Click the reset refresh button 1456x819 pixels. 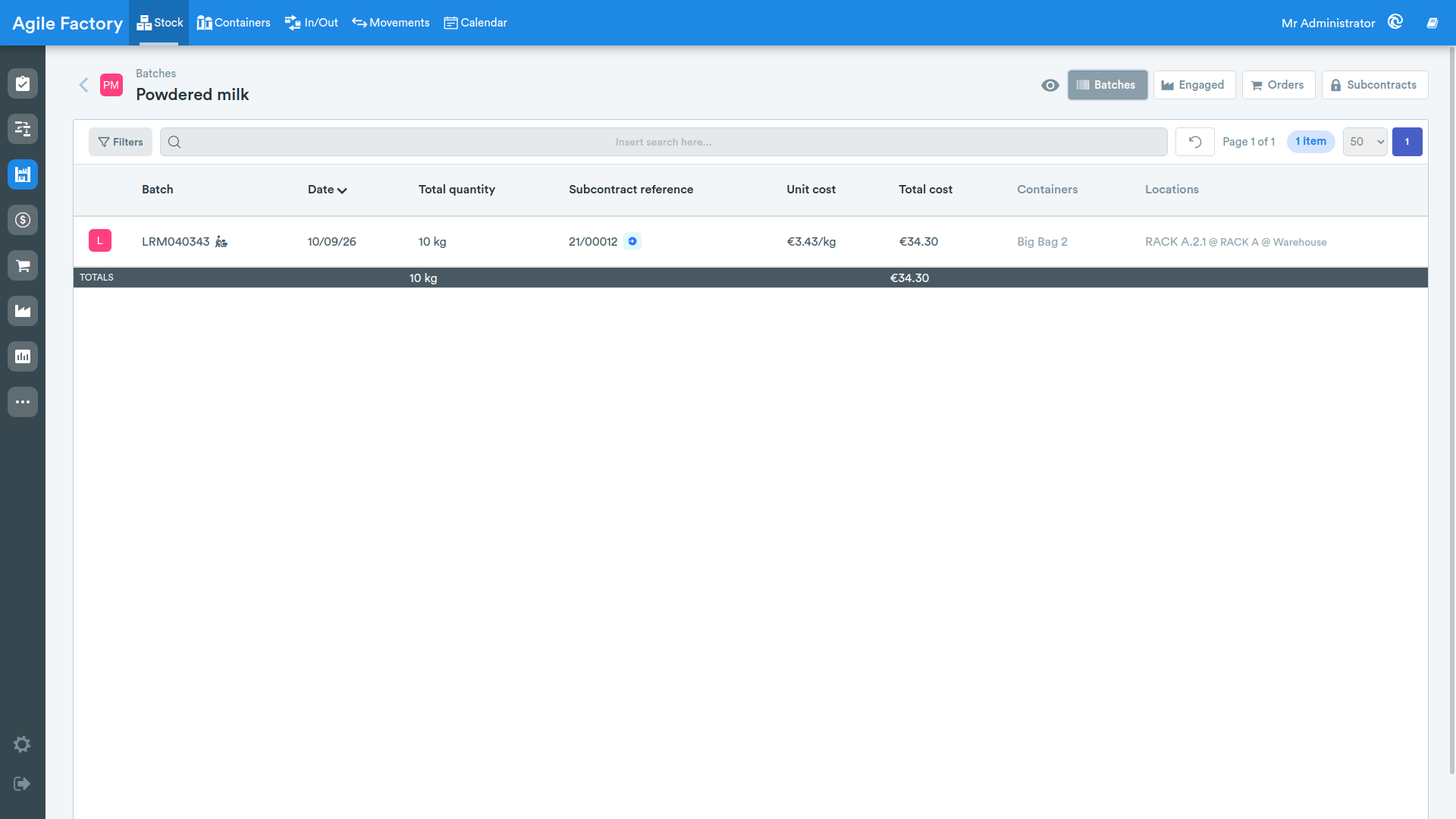(1195, 142)
